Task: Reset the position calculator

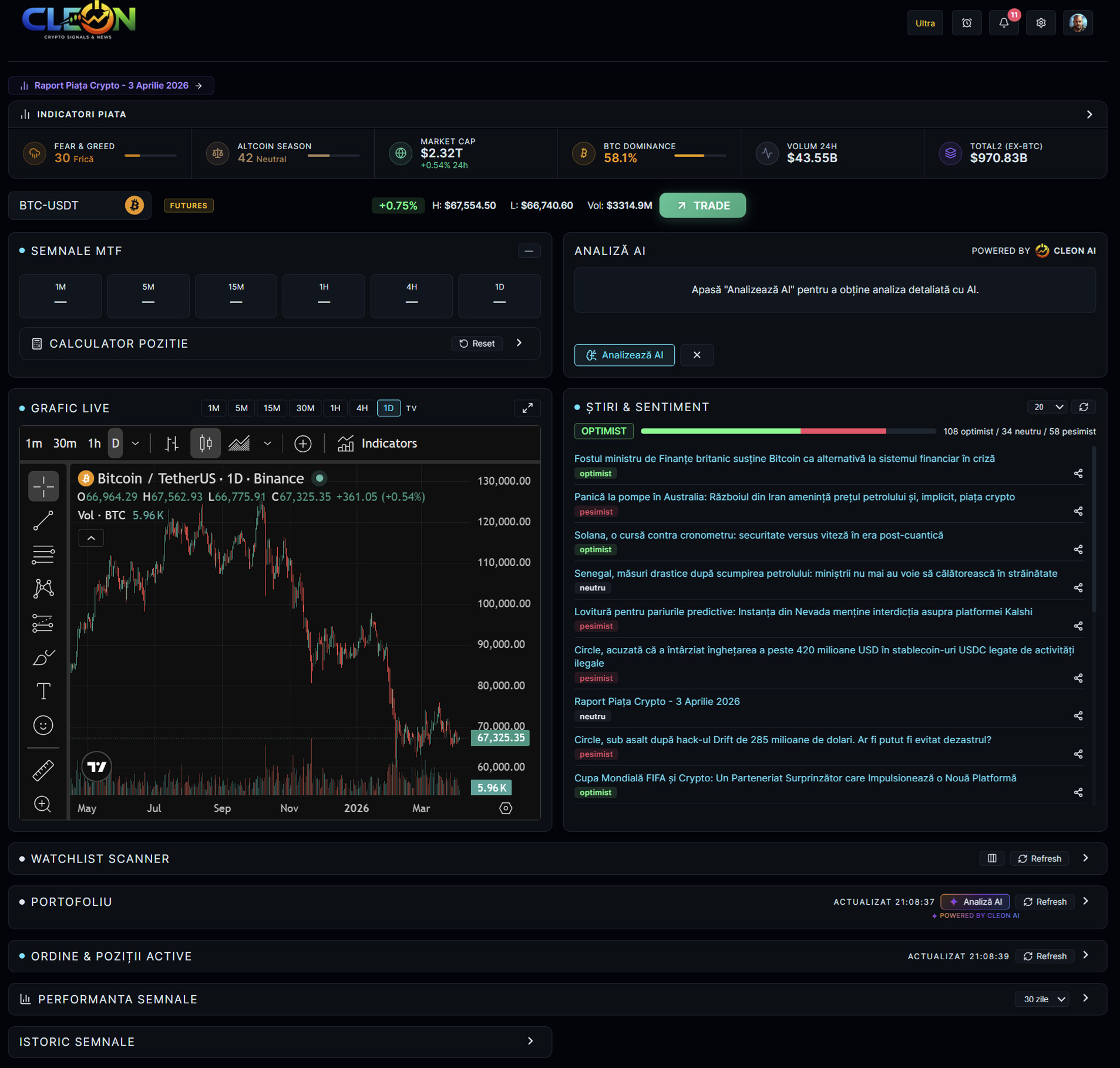Action: click(x=477, y=344)
